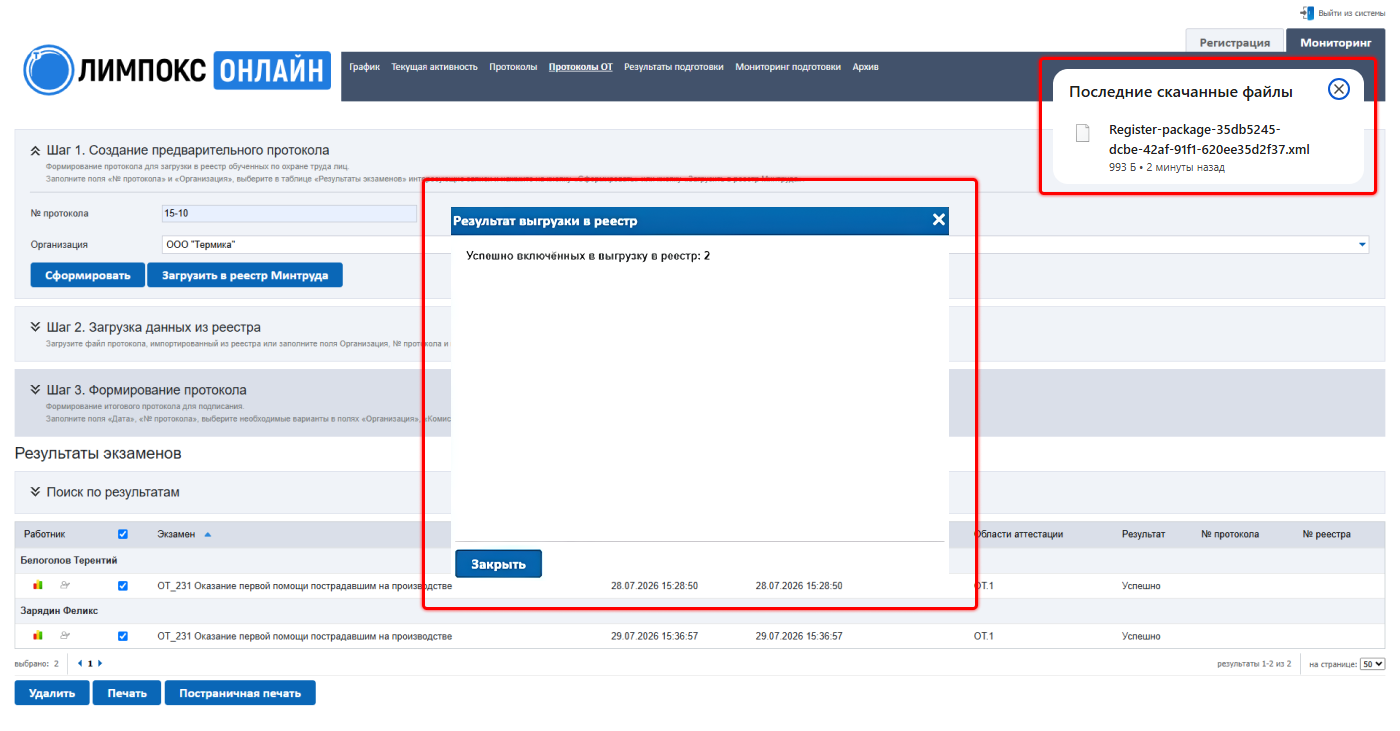Change results per page dropdown

tap(1373, 663)
